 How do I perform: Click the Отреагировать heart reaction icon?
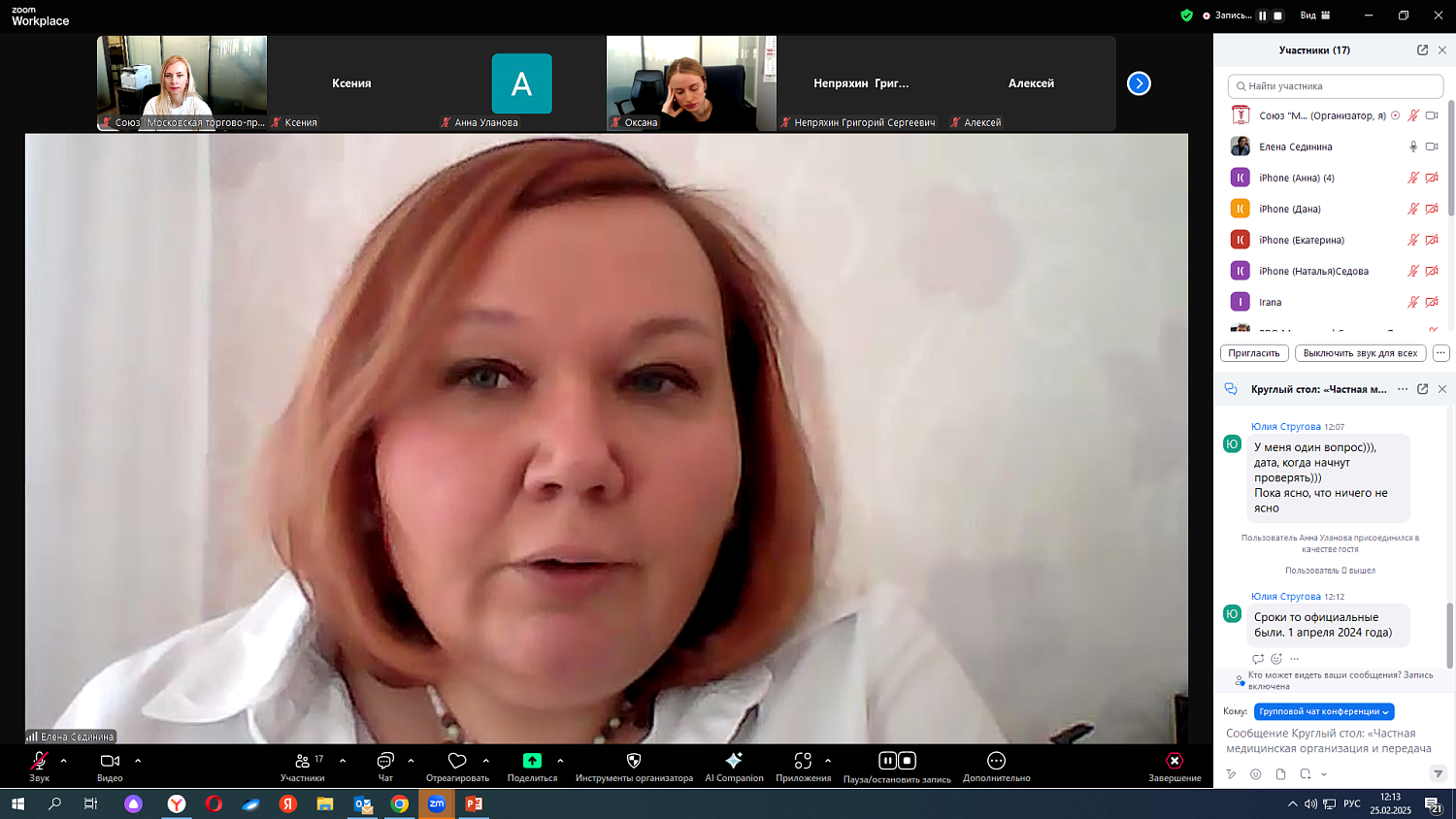pos(457,762)
